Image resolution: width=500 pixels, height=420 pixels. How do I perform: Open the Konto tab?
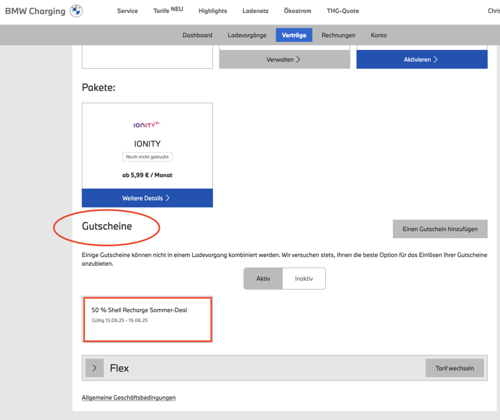coord(379,35)
